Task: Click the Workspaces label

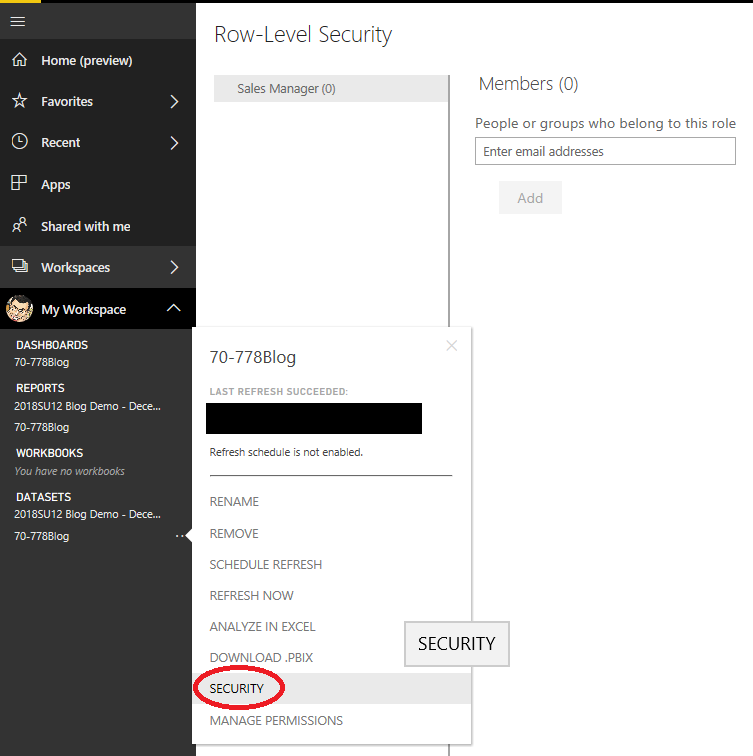Action: 76,268
